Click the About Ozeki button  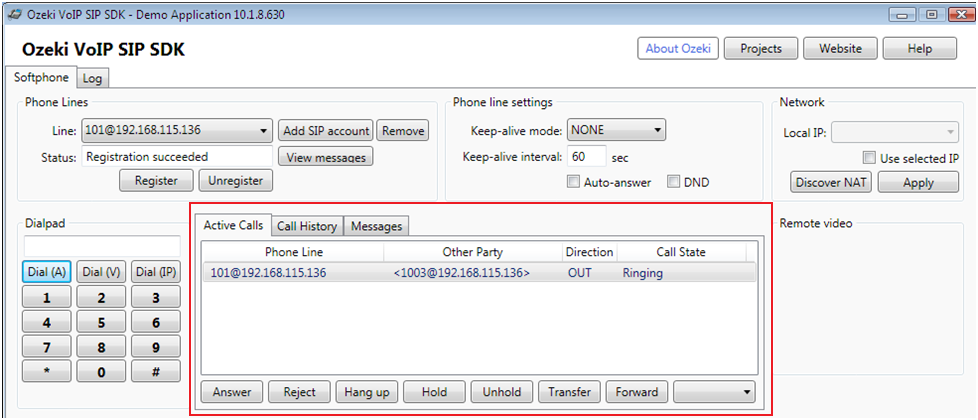pos(678,48)
